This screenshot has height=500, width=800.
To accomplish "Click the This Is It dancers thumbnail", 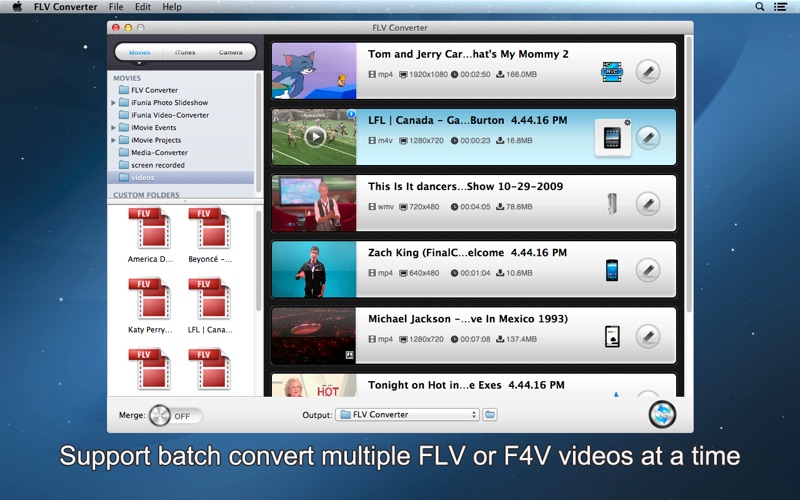I will 314,203.
